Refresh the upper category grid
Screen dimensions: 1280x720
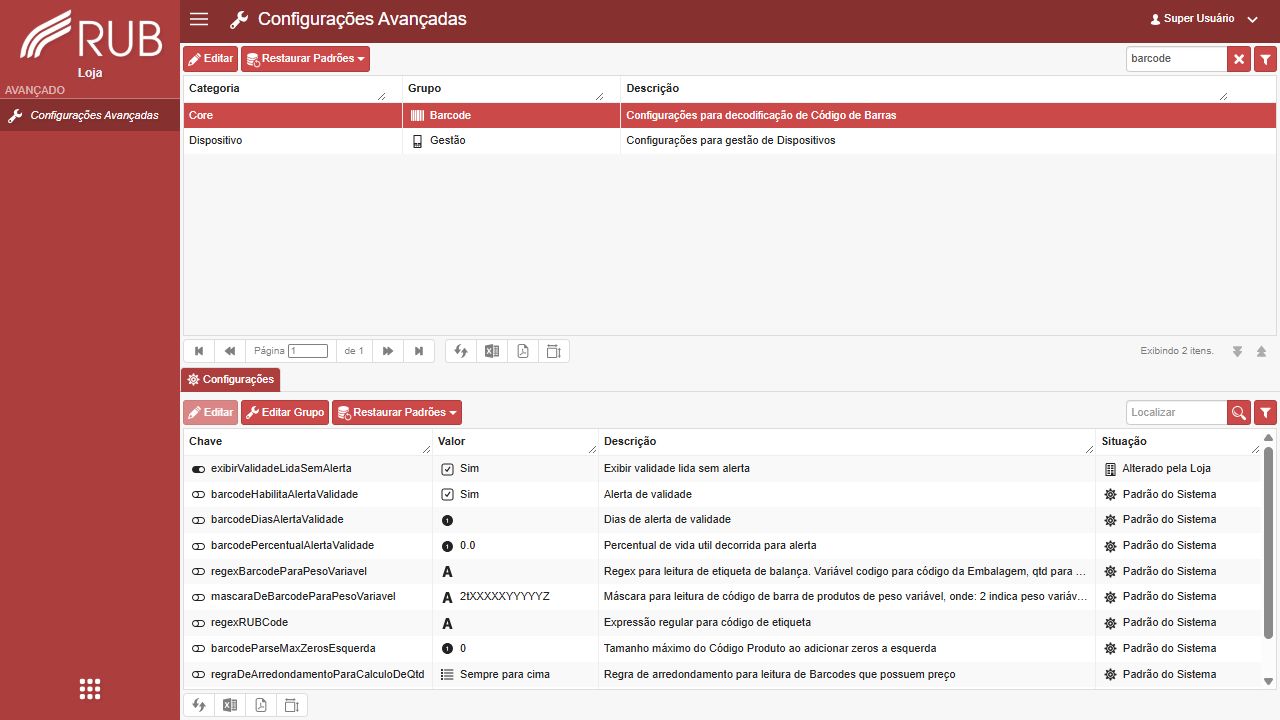461,351
